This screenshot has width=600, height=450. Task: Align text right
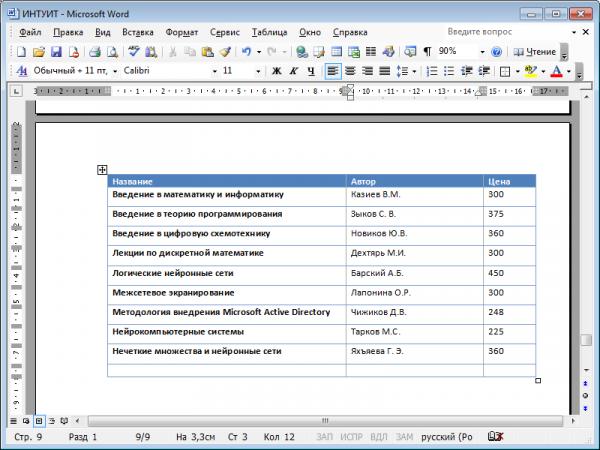click(367, 71)
